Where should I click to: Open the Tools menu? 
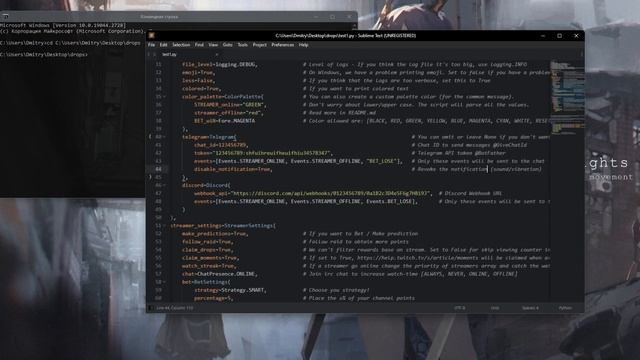(242, 45)
